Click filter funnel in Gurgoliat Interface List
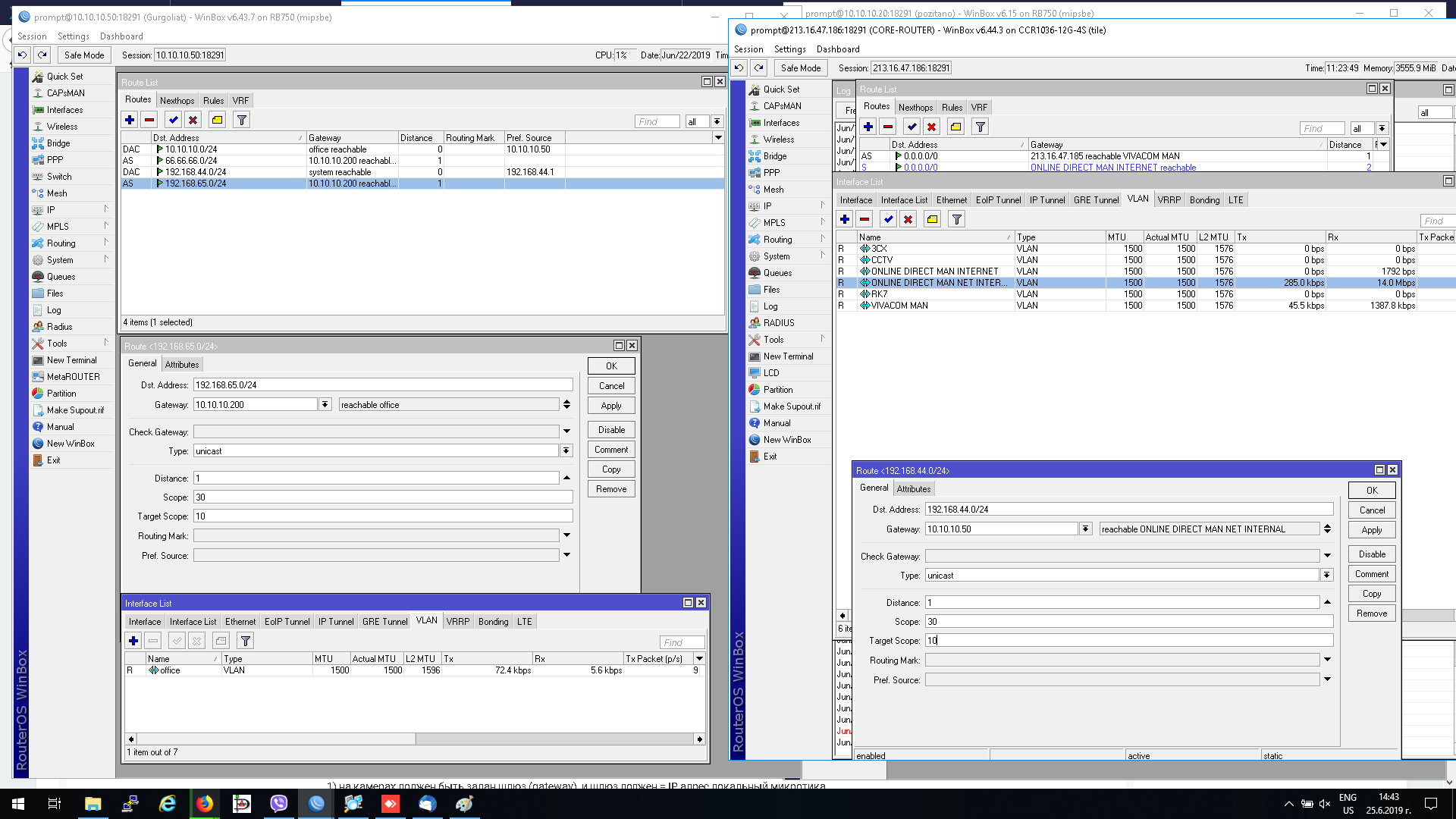This screenshot has width=1456, height=819. [246, 641]
